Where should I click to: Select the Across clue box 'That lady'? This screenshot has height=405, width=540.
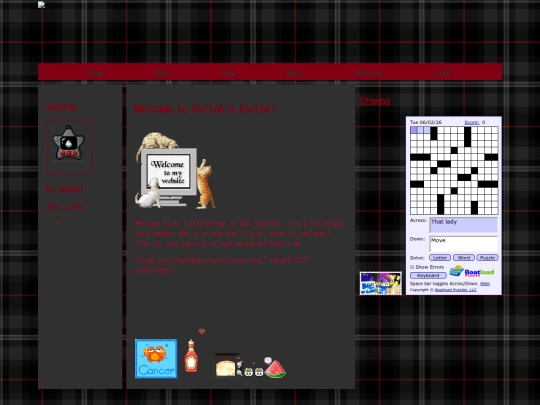(463, 225)
